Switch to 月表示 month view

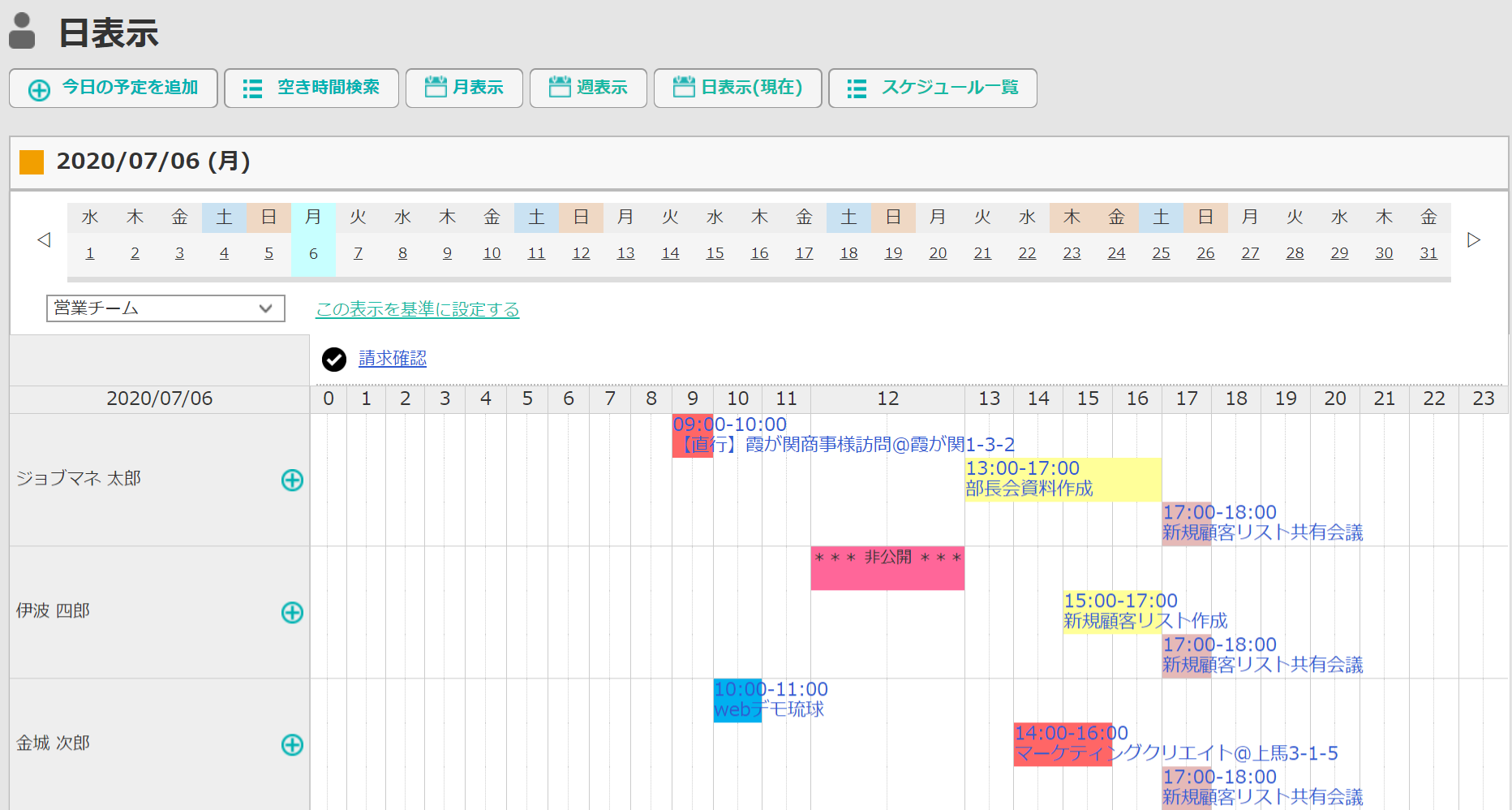point(464,88)
